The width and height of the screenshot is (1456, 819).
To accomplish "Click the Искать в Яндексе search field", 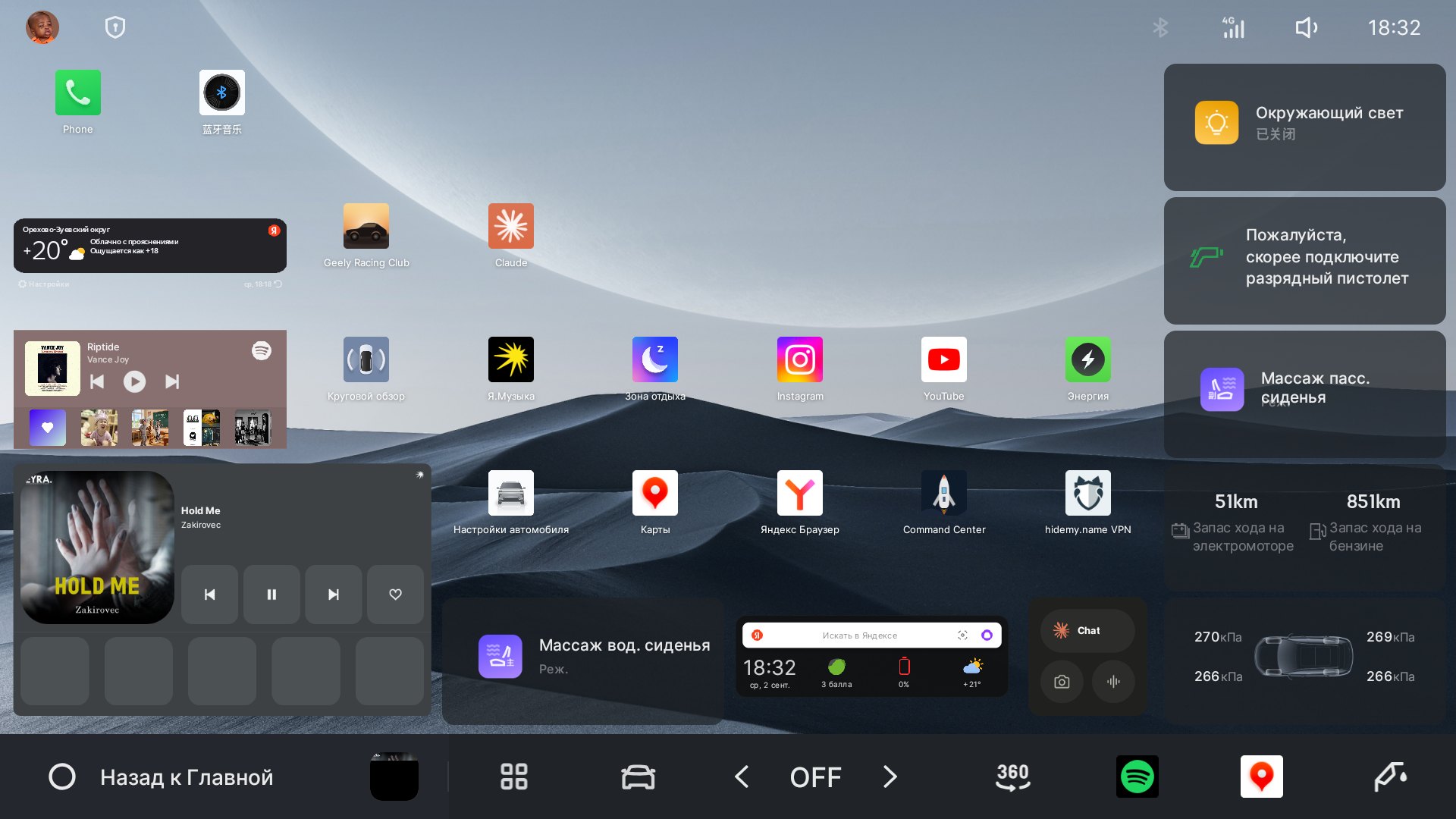I will [x=860, y=635].
